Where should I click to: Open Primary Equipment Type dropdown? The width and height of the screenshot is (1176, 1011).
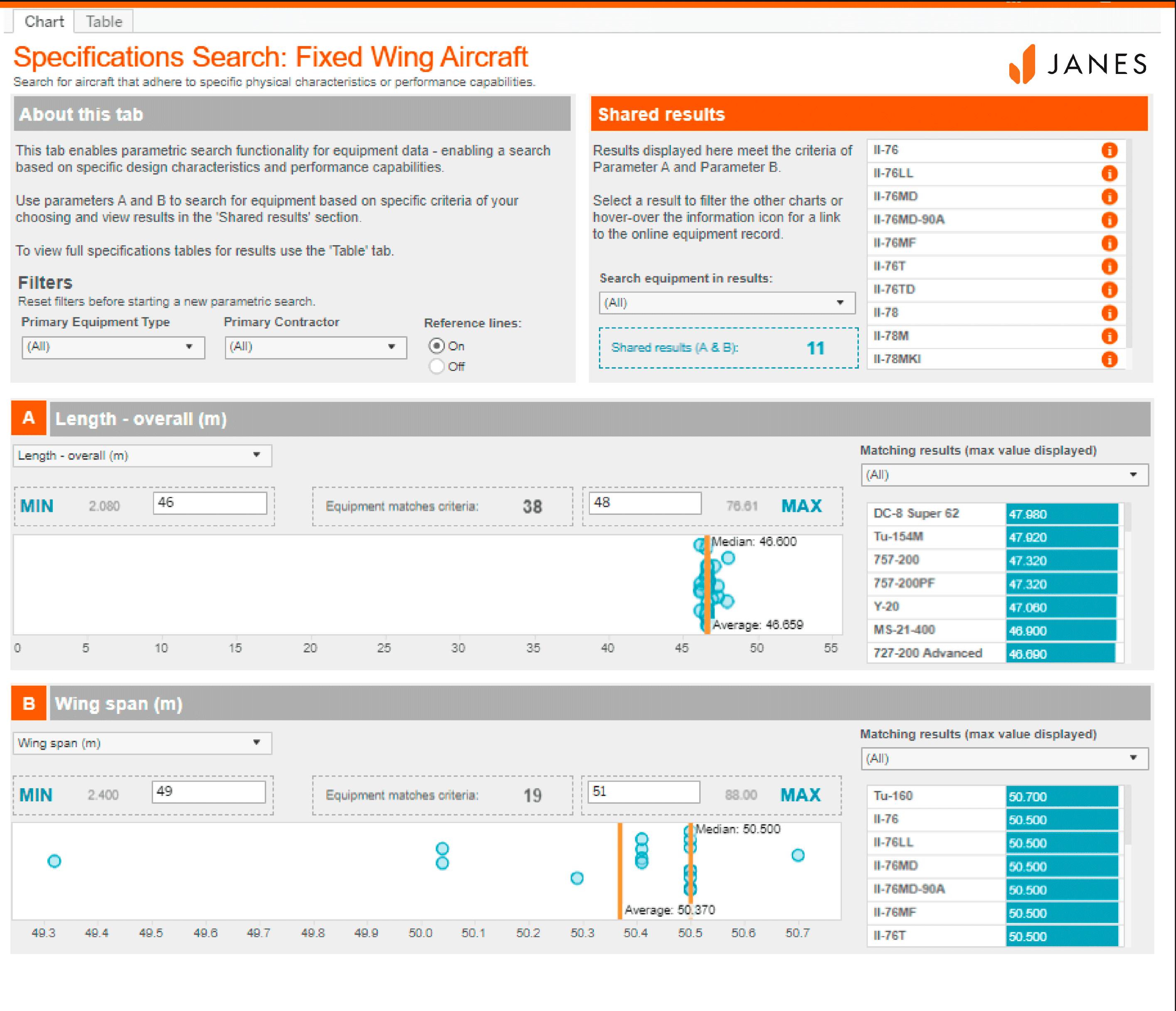(113, 347)
